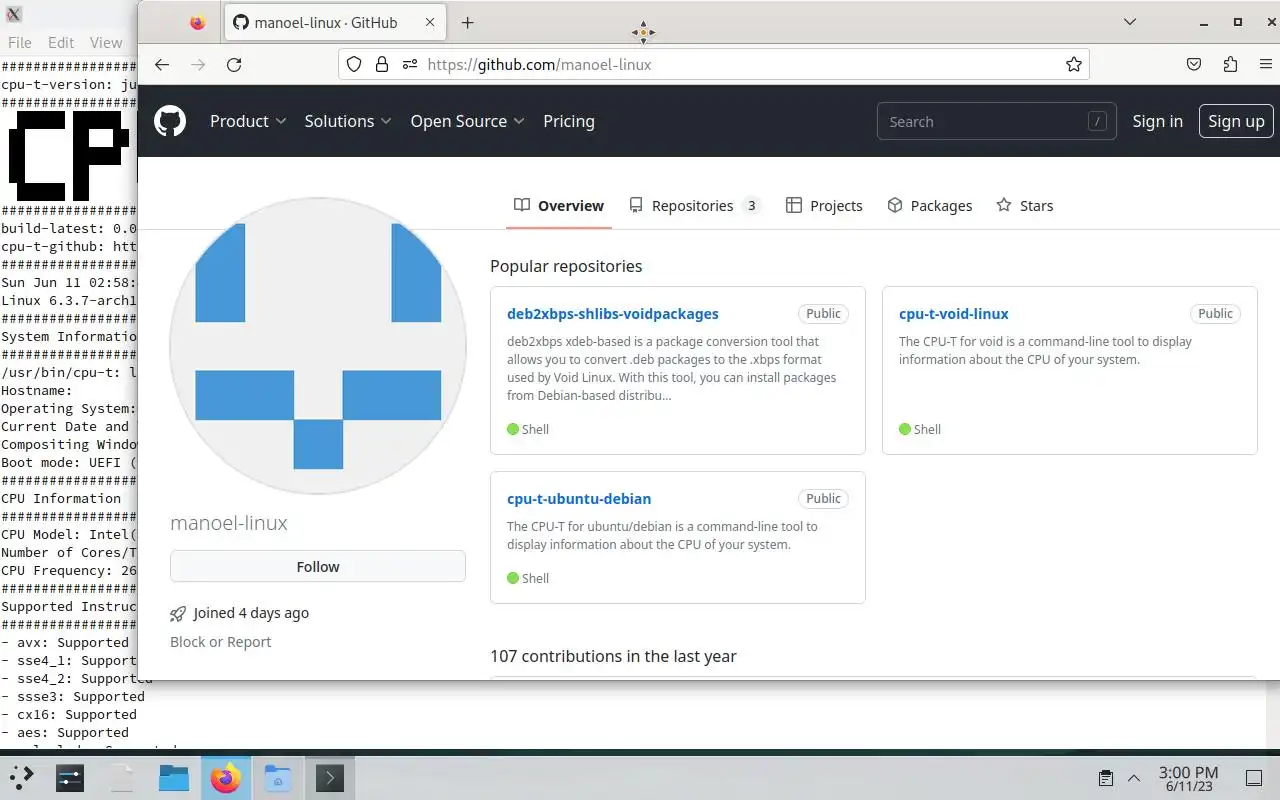Screen dimensions: 1280x800
Task: Open the terminal icon in taskbar
Action: coord(330,778)
